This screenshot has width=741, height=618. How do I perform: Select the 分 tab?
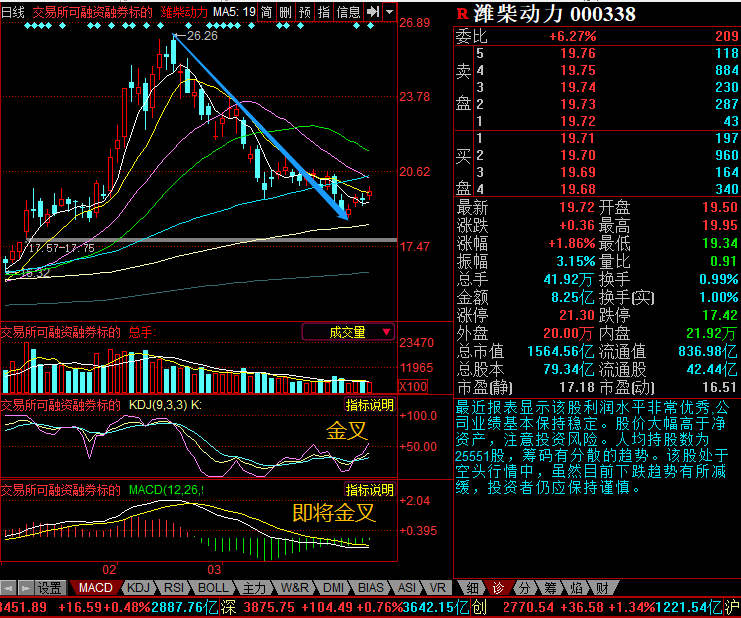[524, 588]
